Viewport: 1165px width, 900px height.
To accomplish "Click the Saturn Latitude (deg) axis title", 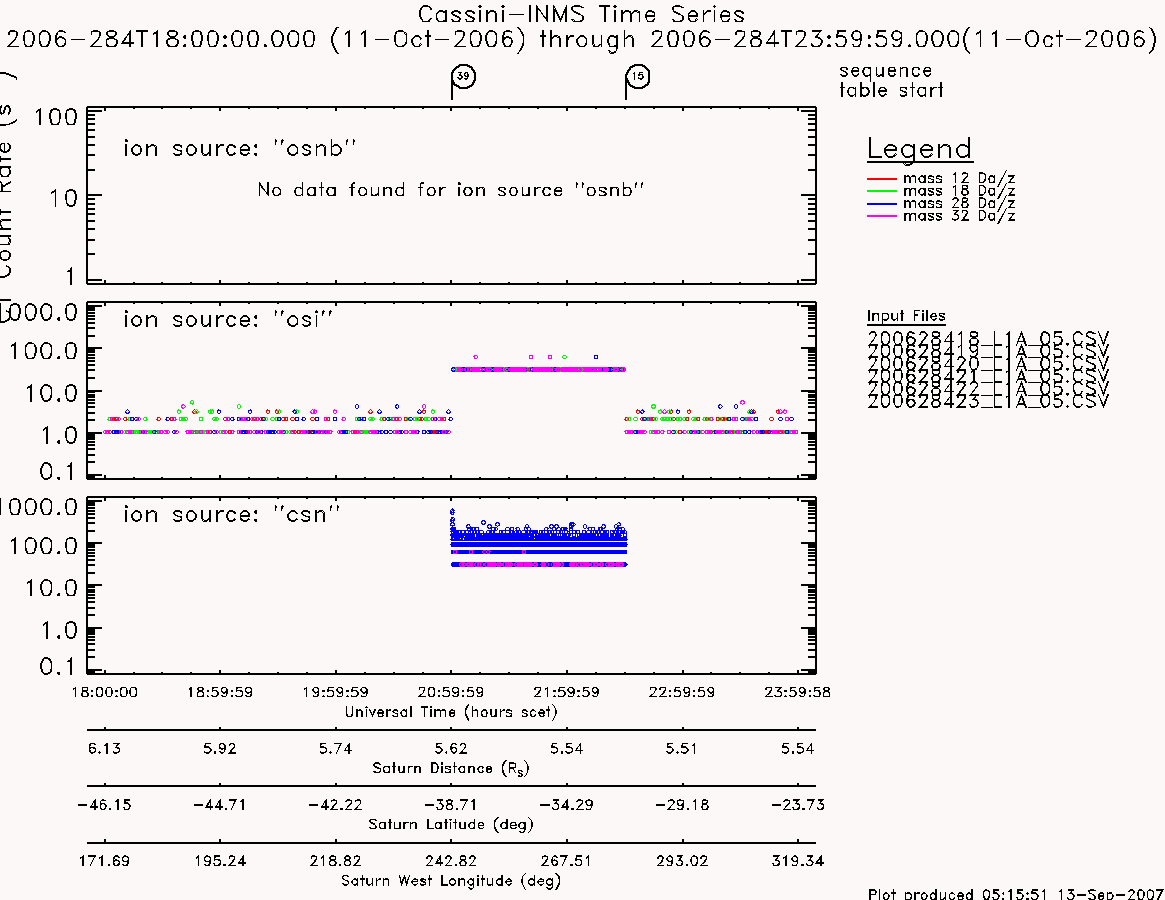I will click(x=451, y=824).
